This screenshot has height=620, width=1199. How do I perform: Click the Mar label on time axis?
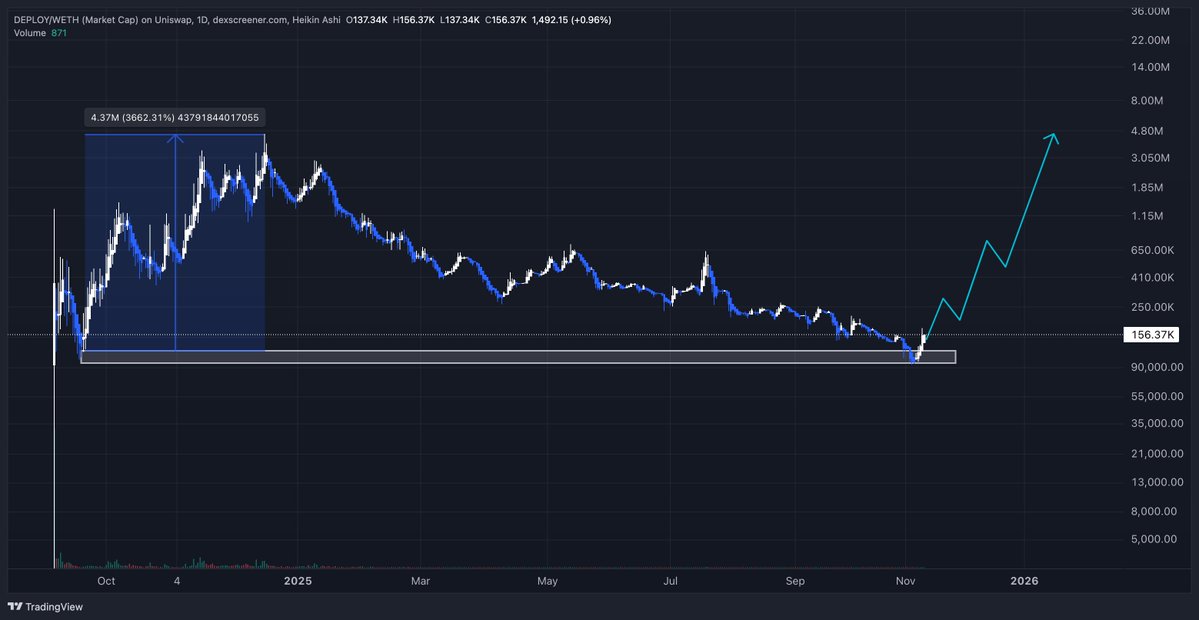pyautogui.click(x=421, y=582)
